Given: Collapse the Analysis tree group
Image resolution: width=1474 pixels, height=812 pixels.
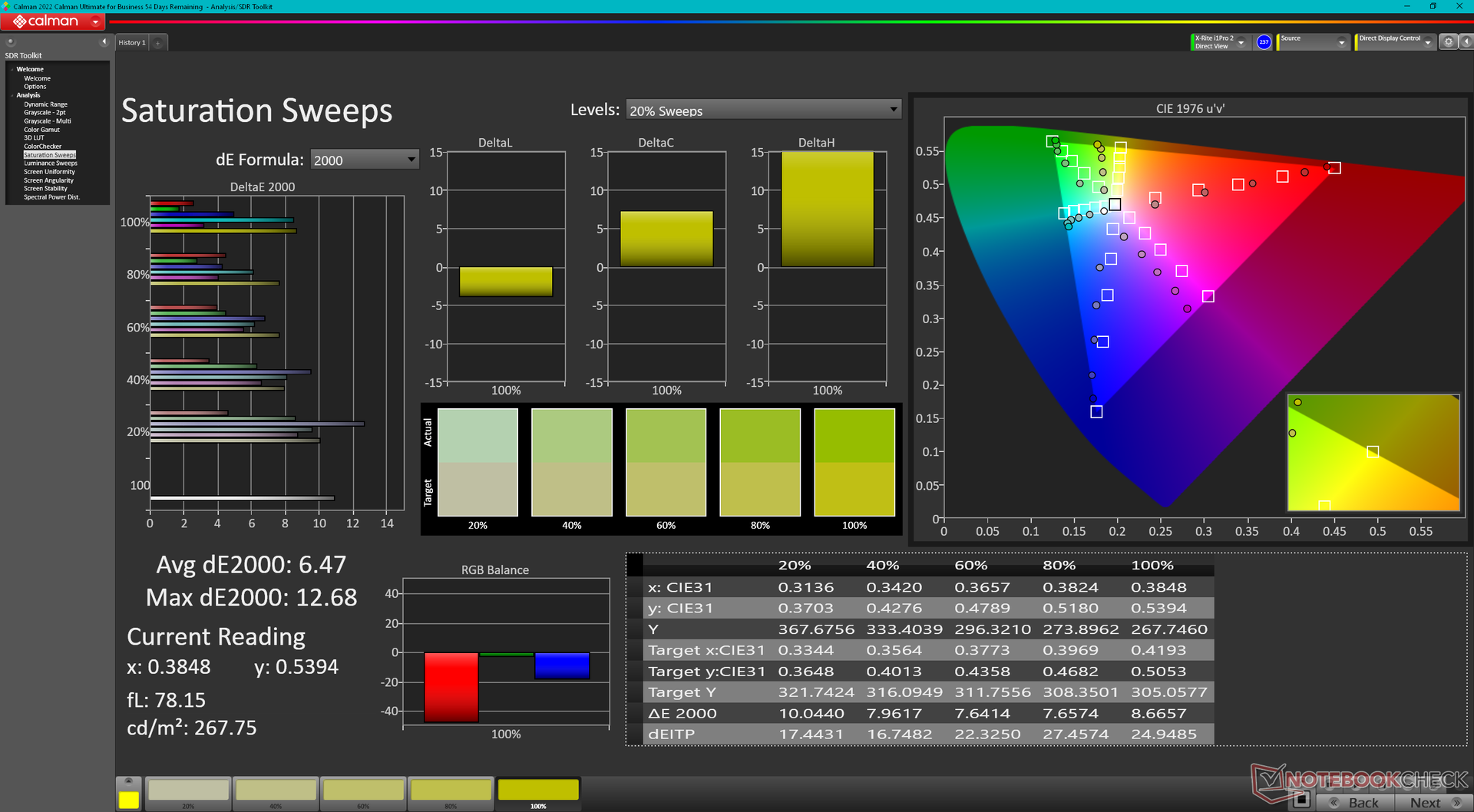Looking at the screenshot, I should pyautogui.click(x=12, y=95).
